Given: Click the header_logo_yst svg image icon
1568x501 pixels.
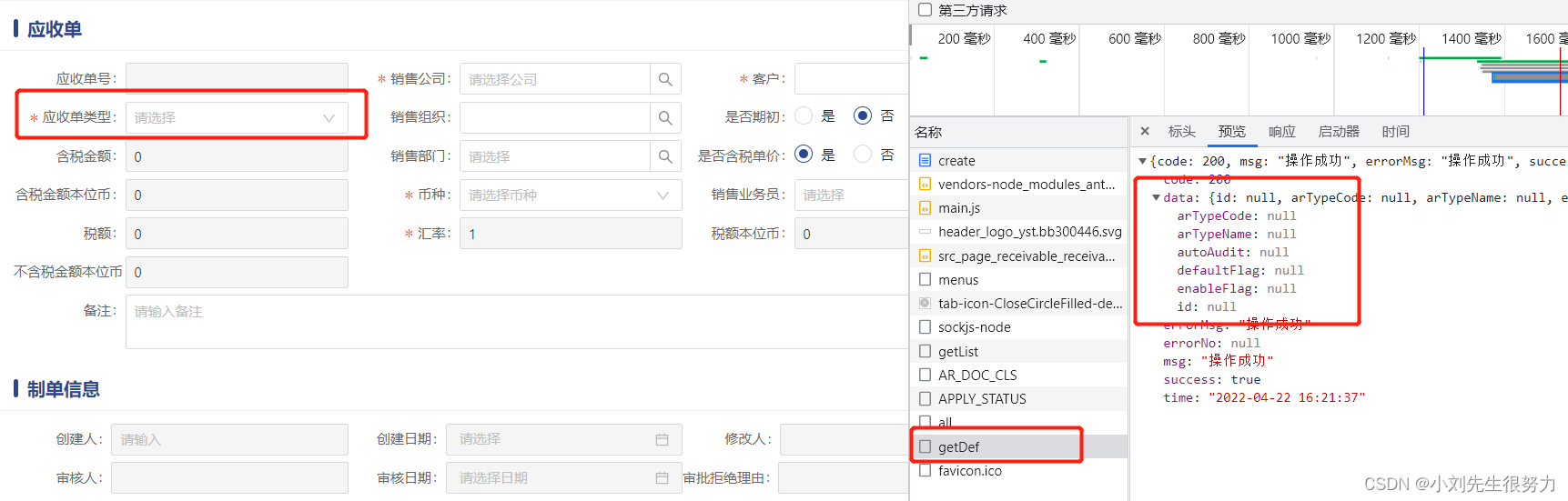Looking at the screenshot, I should 925,231.
